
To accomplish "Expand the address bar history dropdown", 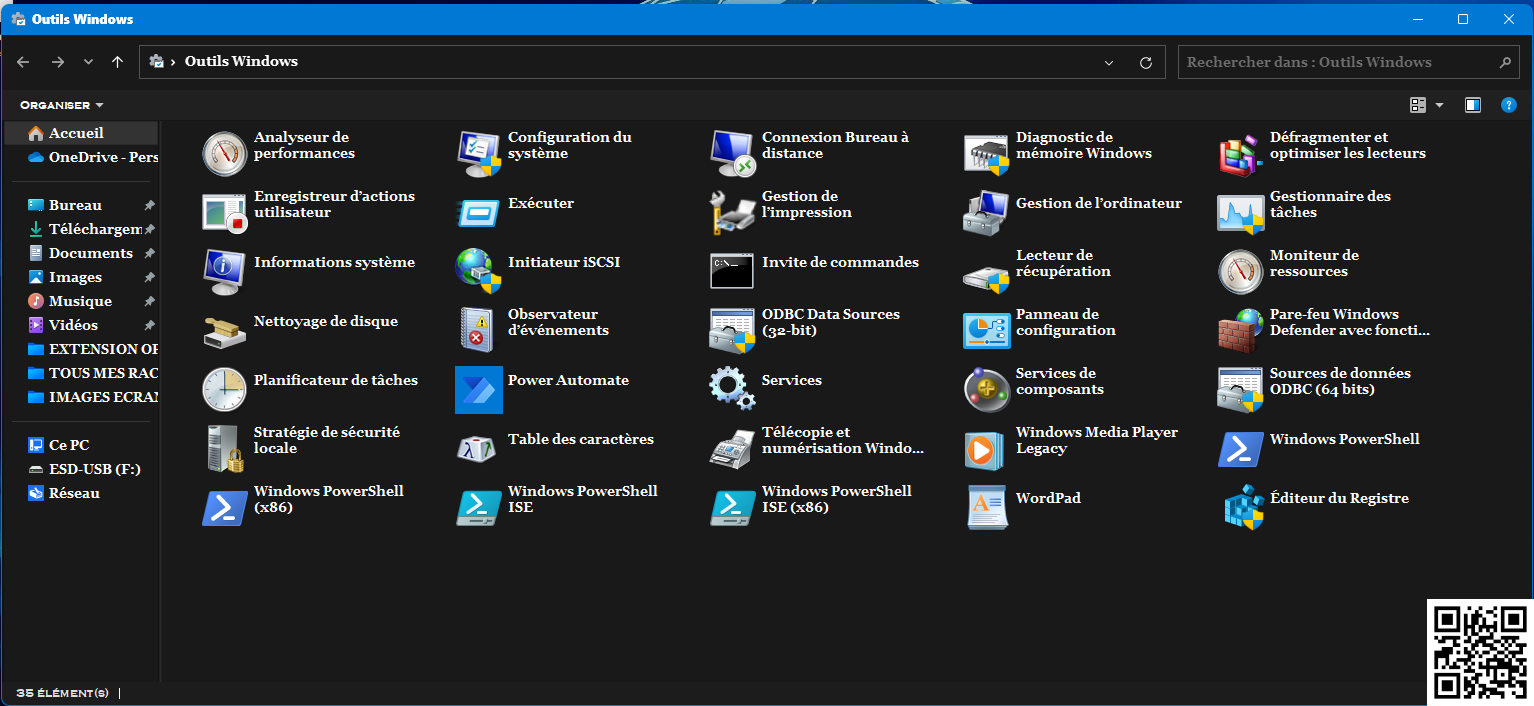I will (x=1109, y=62).
